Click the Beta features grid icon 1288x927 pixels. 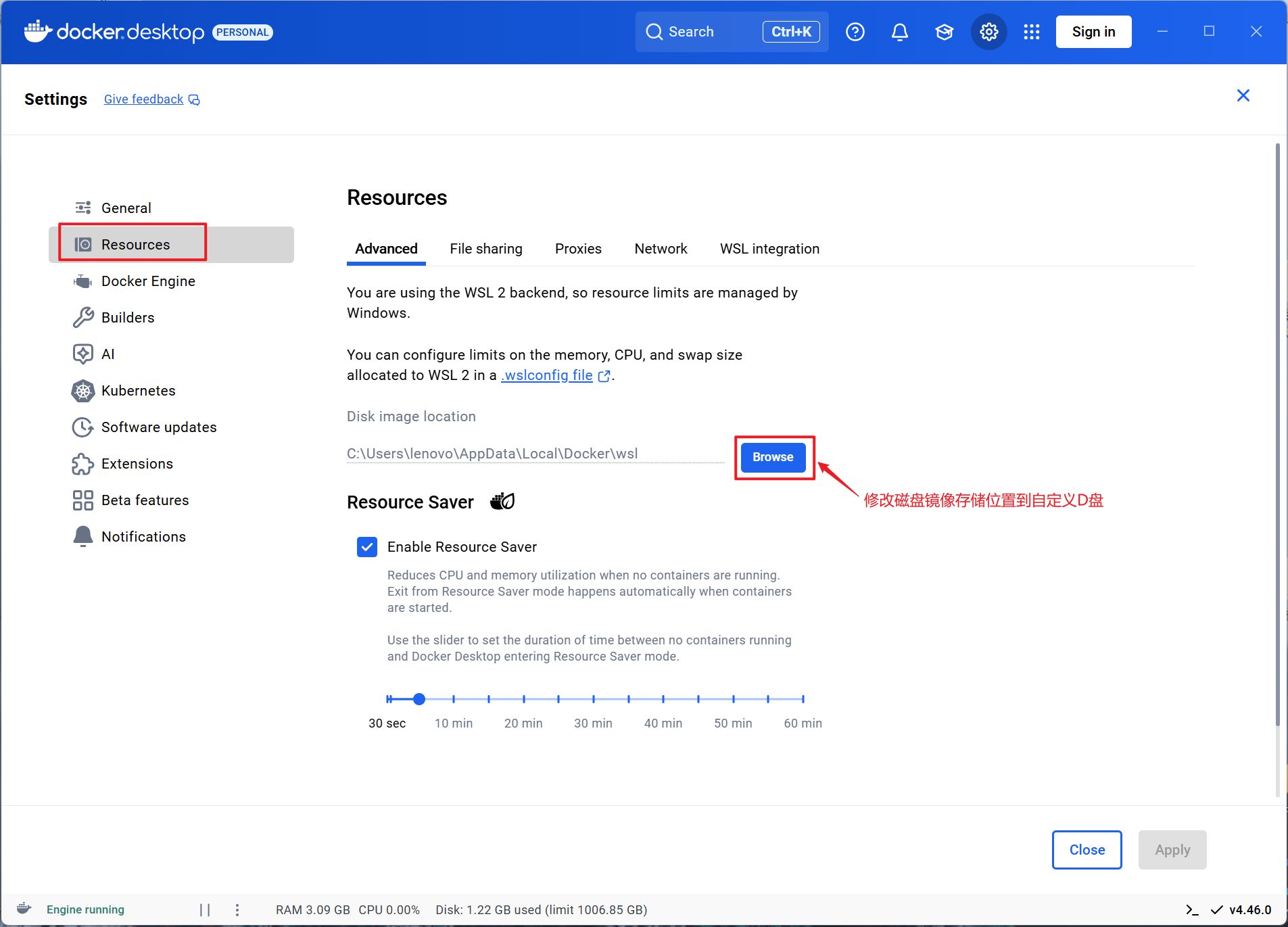(x=82, y=500)
